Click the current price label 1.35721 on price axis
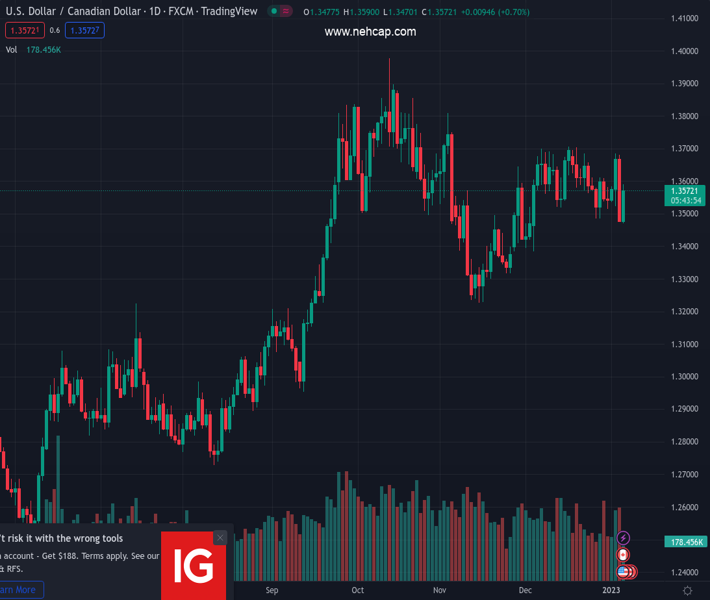 click(685, 196)
